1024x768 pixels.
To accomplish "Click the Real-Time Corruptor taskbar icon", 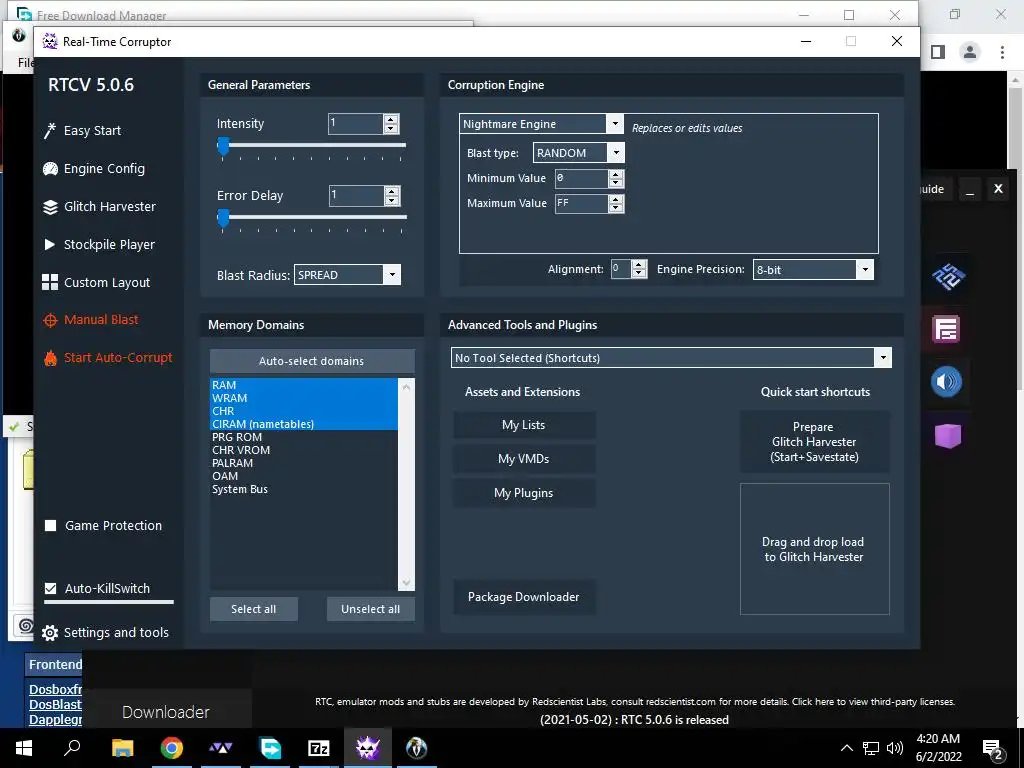I will pos(368,748).
